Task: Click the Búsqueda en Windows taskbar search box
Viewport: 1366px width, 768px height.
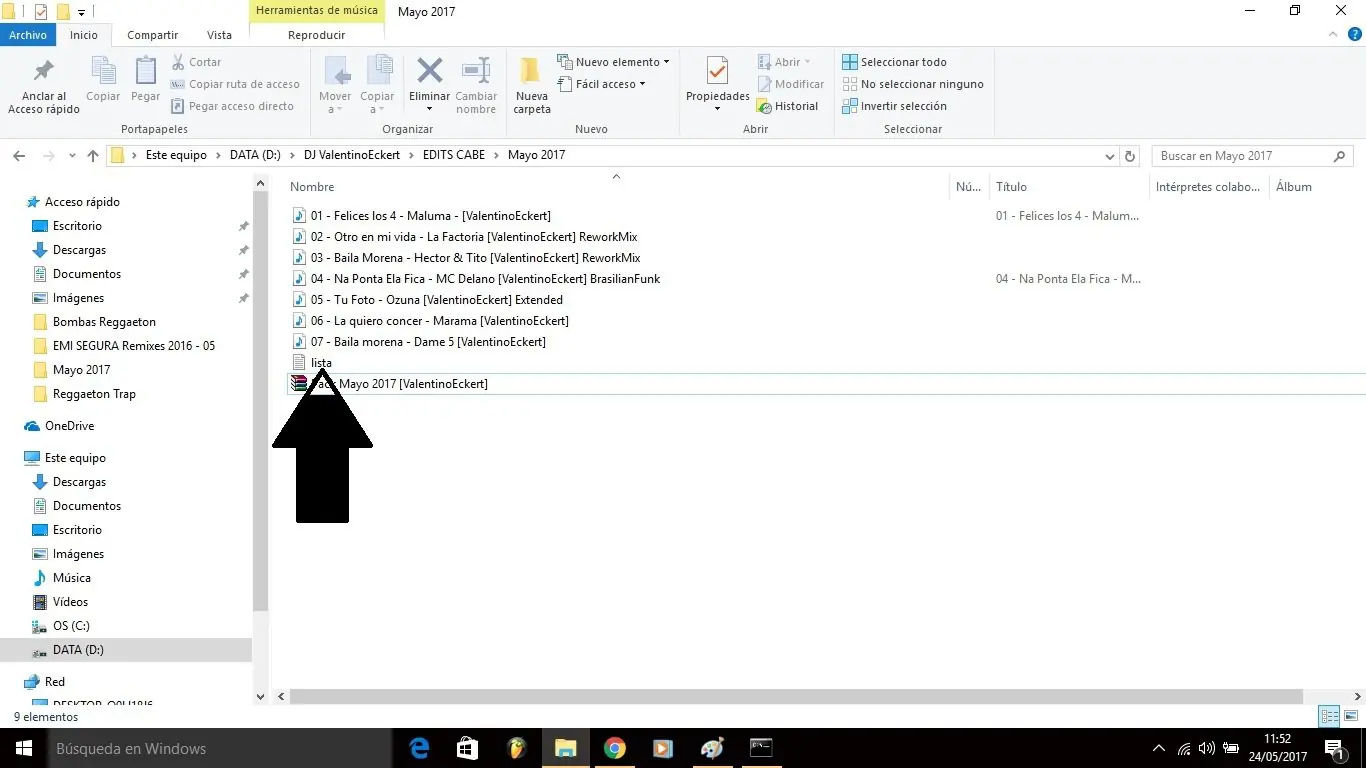Action: pos(221,748)
